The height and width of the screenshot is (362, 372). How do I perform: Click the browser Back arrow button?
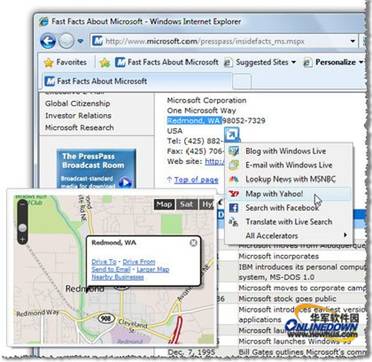click(48, 41)
